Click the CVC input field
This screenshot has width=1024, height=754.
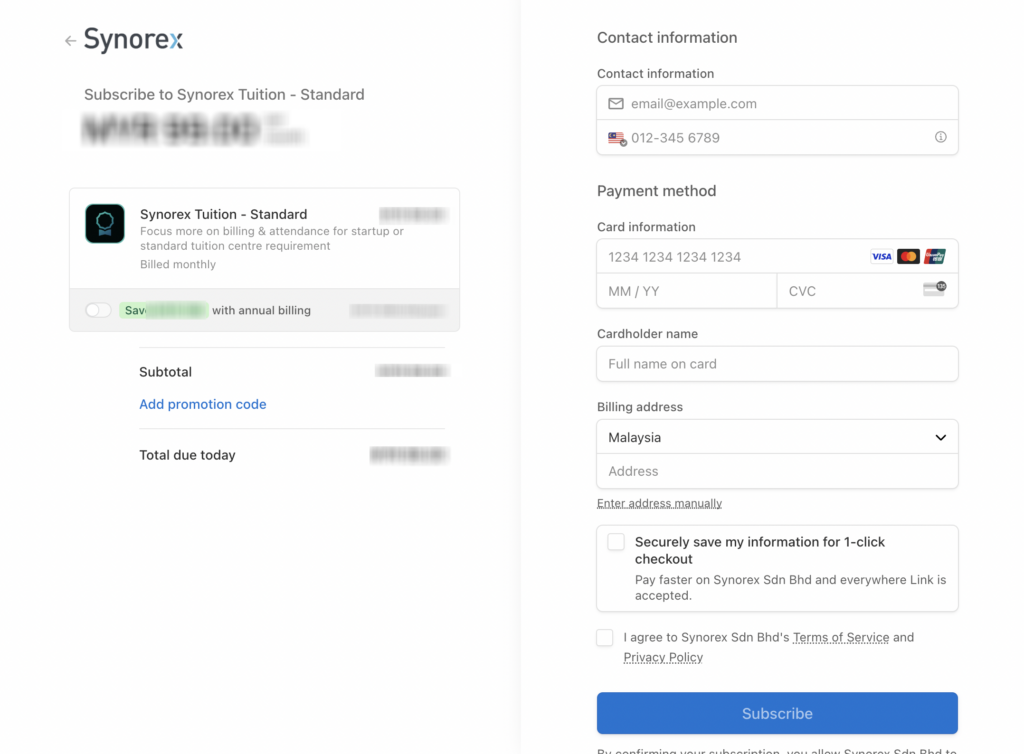867,291
